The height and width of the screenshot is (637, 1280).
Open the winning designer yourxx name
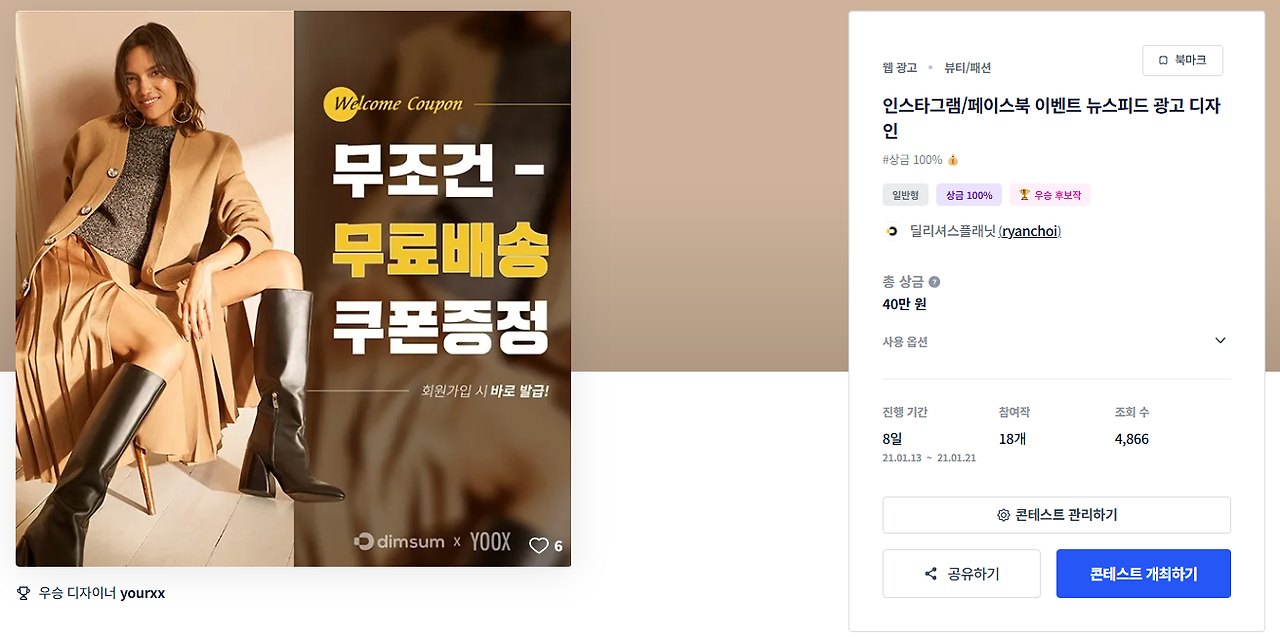(x=142, y=593)
